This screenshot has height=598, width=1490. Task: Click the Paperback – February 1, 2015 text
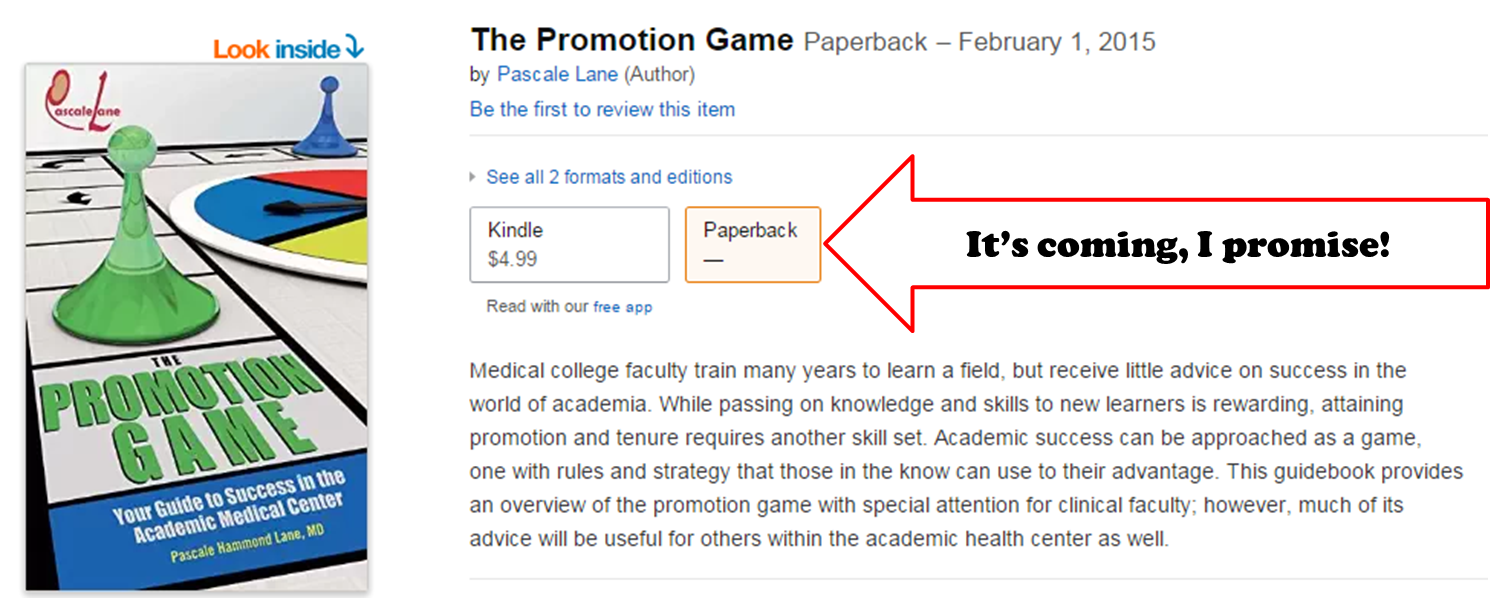click(980, 42)
